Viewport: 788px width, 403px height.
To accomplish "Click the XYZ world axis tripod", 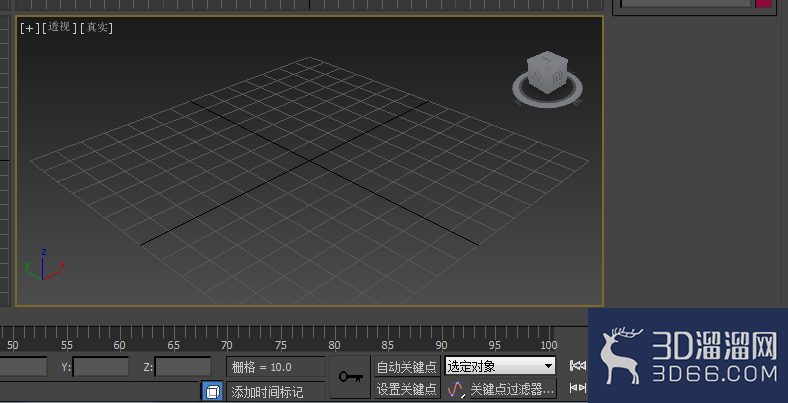I will pos(44,265).
